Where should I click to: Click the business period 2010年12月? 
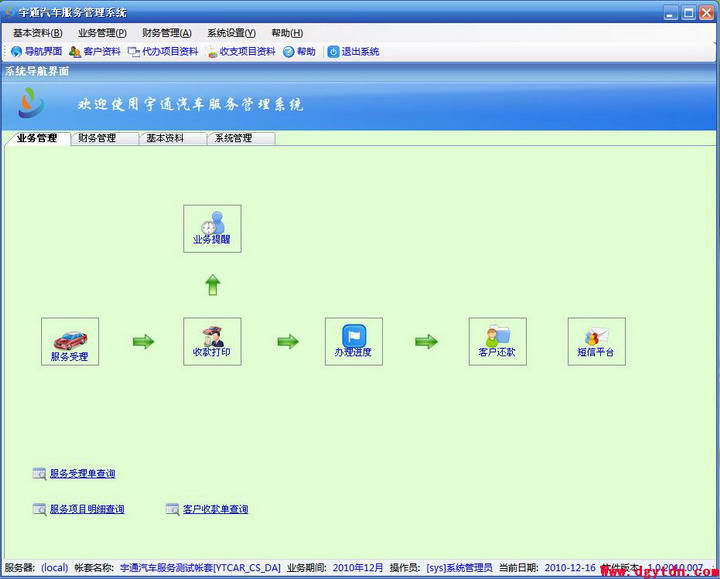coord(358,568)
